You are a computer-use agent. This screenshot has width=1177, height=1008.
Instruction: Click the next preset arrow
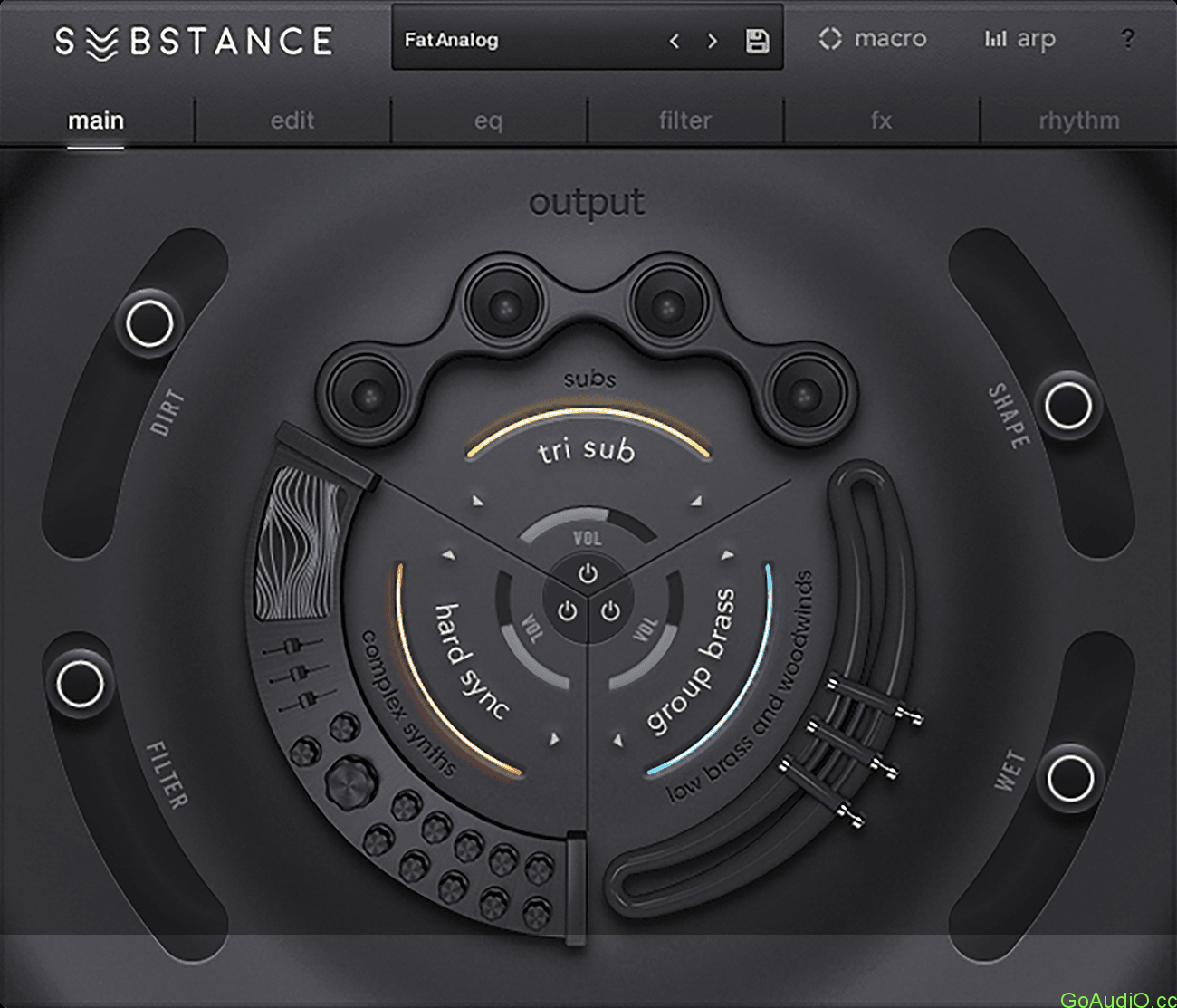[712, 41]
